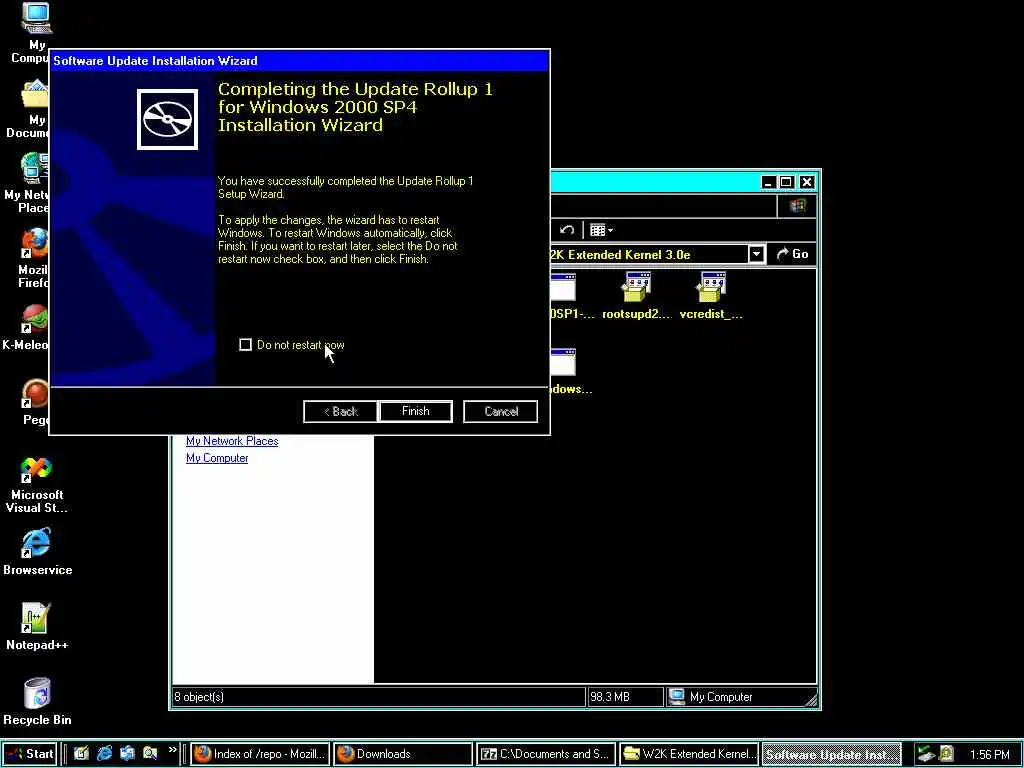Viewport: 1024px width, 768px height.
Task: Open My Network Places link in Explorer
Action: [x=232, y=441]
